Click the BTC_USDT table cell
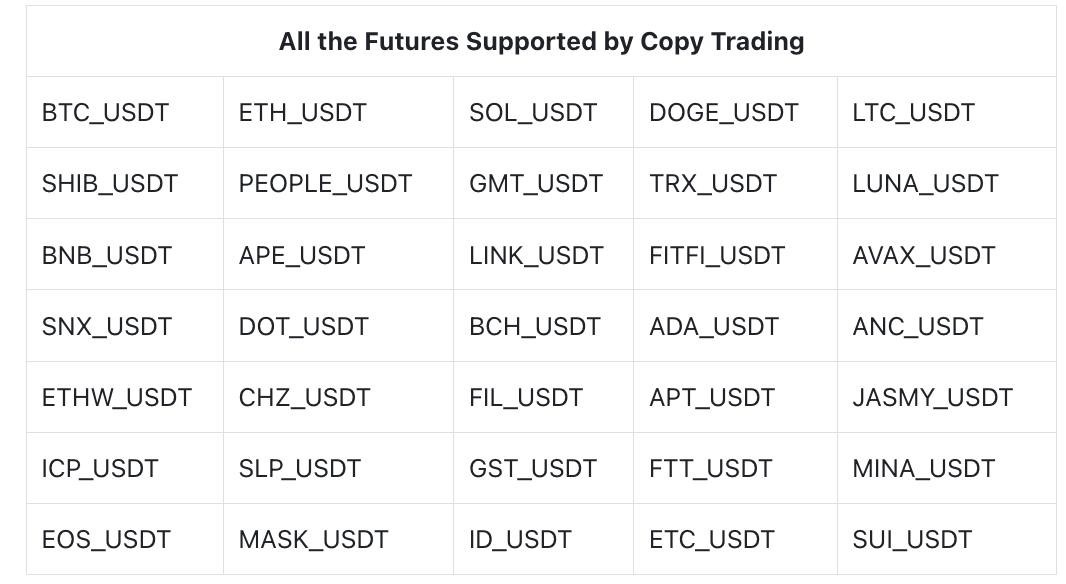Screen dimensions: 1066x584 pos(105,113)
